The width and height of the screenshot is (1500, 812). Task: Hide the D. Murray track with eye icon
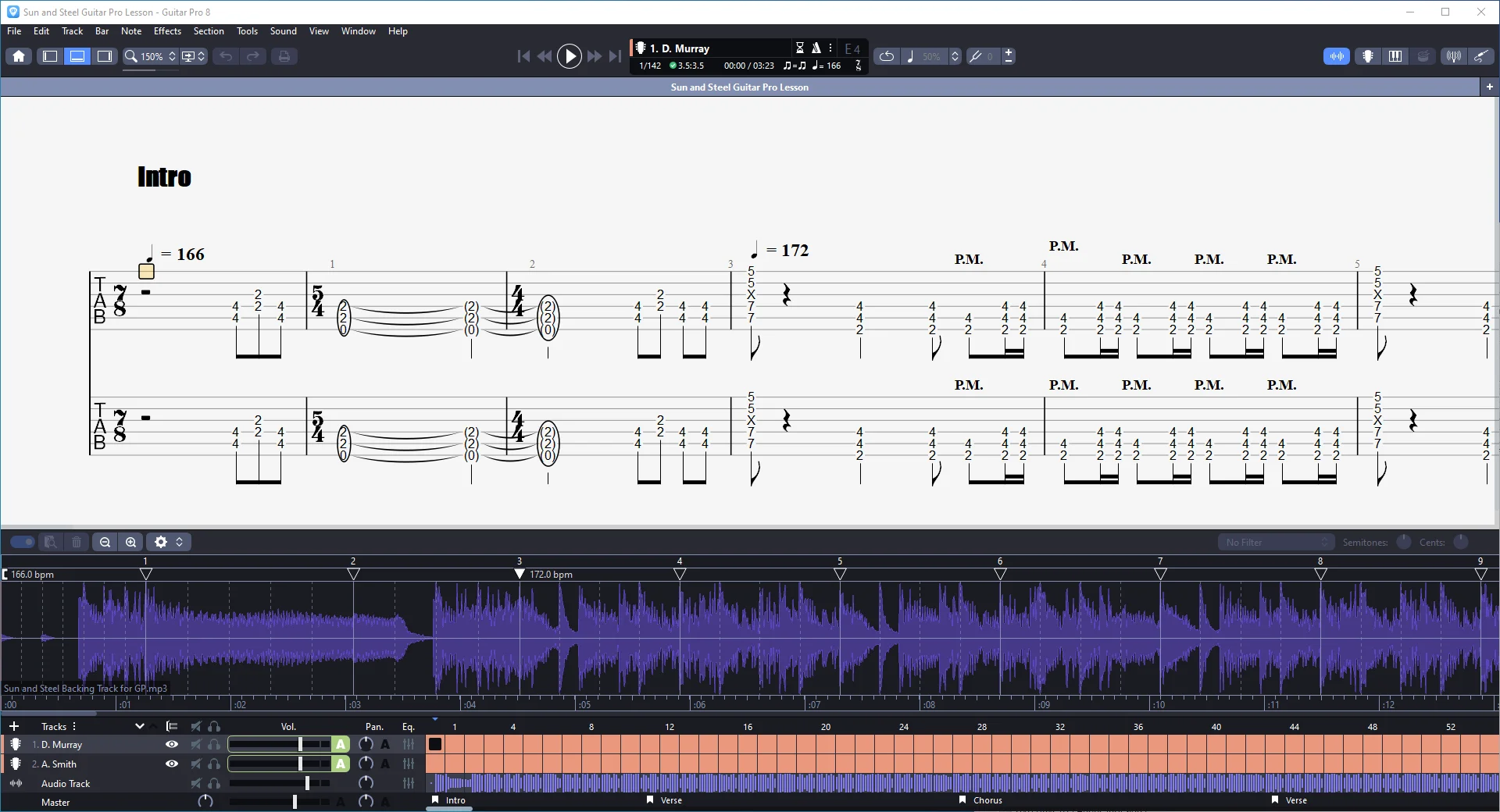(172, 745)
